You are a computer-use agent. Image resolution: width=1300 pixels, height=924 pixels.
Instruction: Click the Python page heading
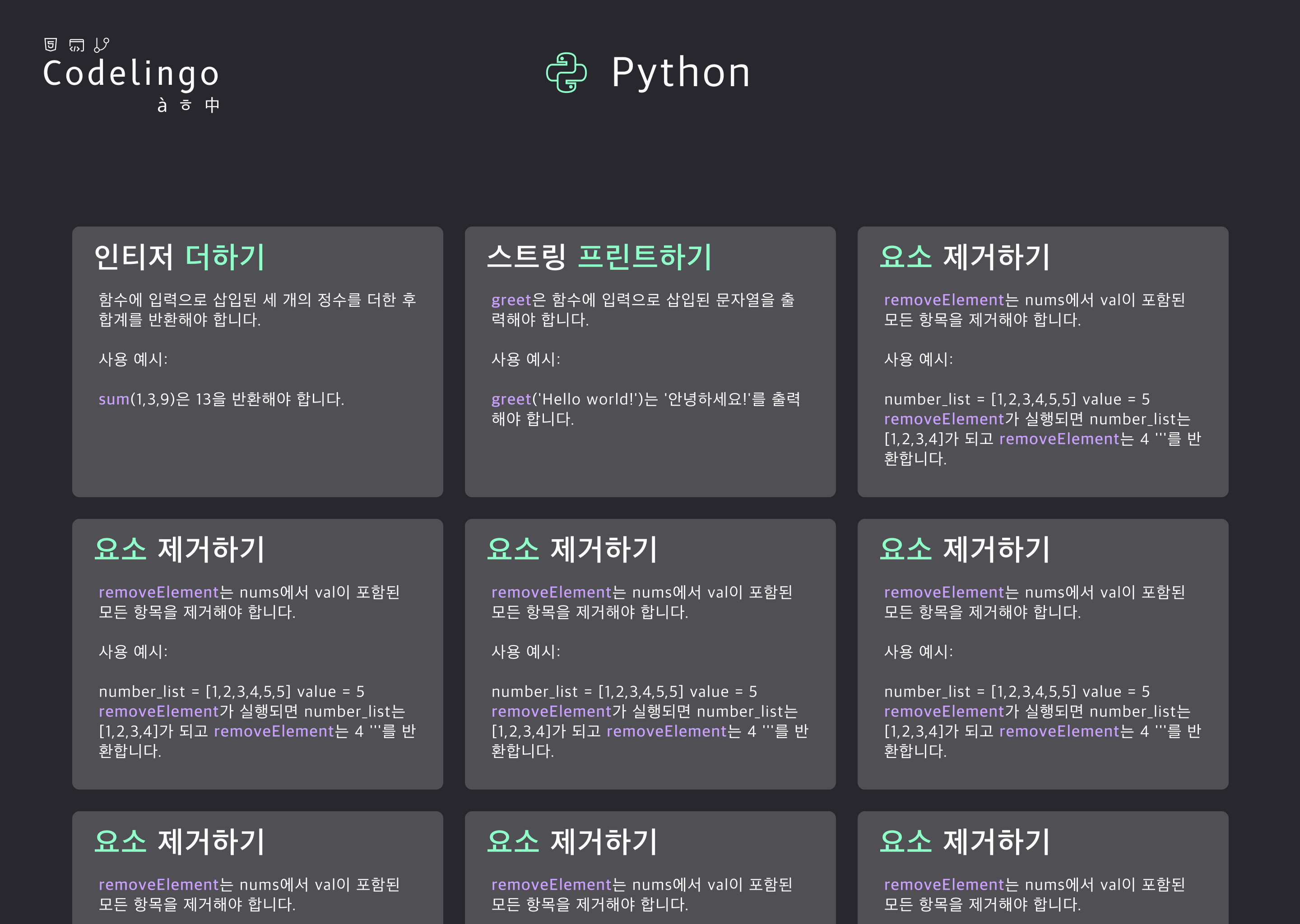coord(681,72)
